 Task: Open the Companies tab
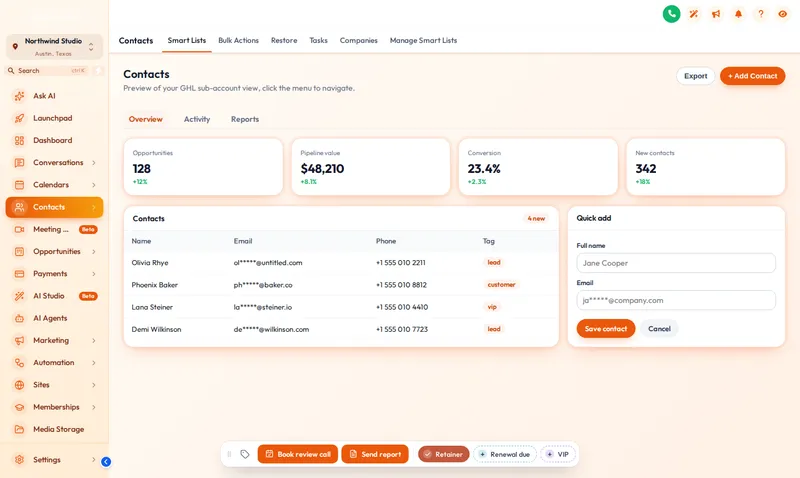point(359,40)
